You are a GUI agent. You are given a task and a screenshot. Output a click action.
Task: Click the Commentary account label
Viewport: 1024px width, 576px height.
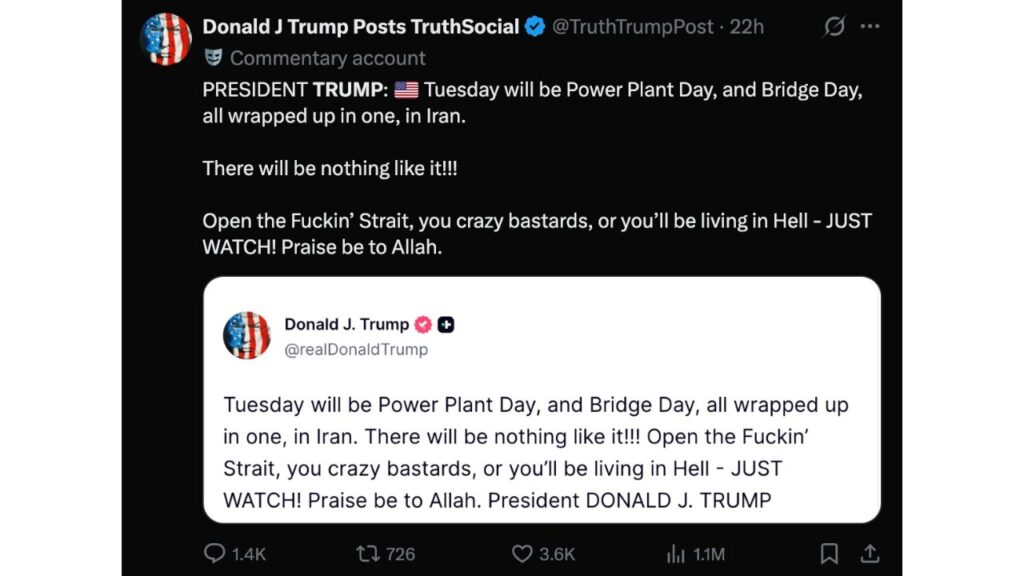(x=328, y=58)
